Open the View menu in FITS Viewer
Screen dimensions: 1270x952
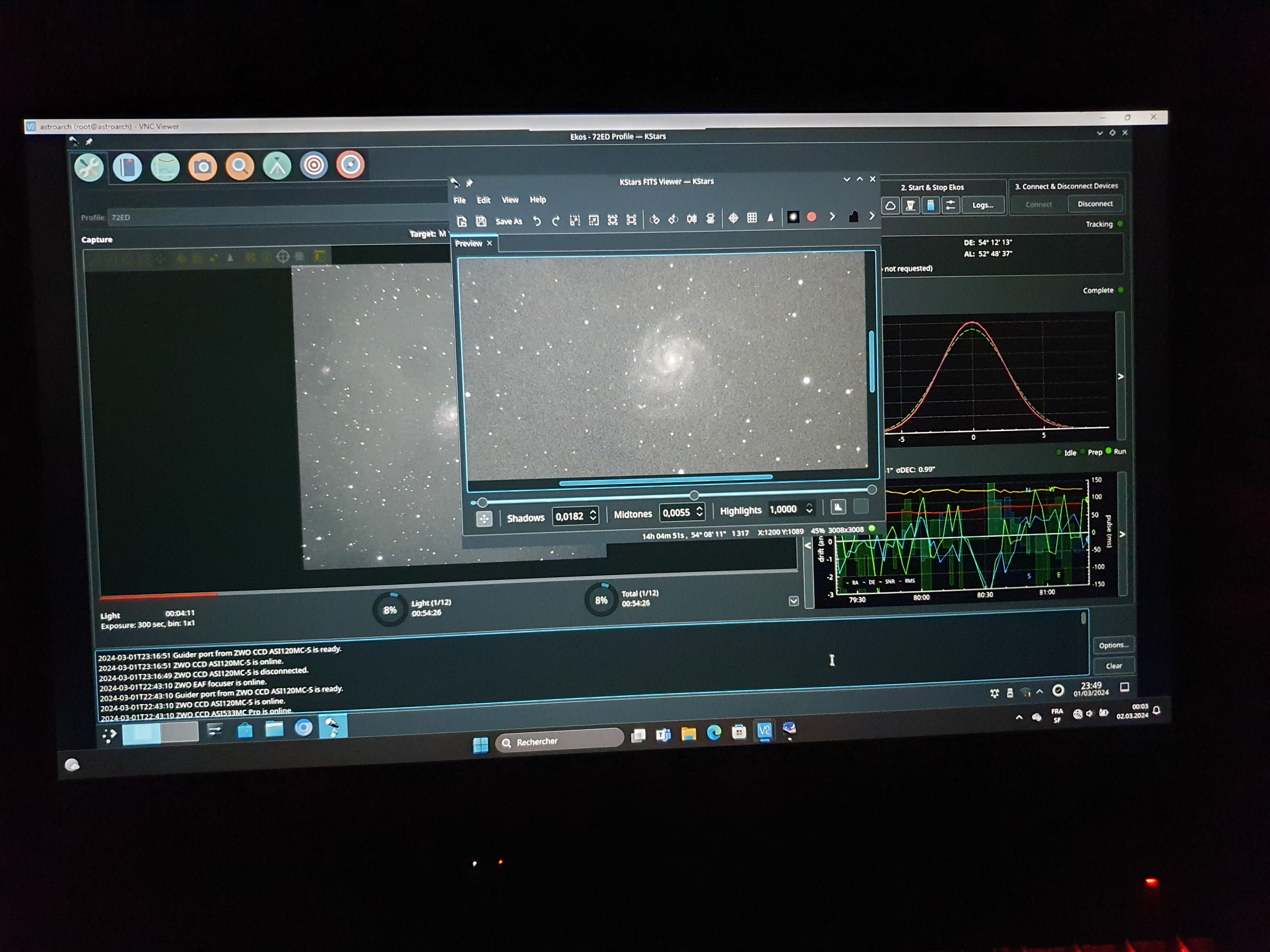(510, 200)
